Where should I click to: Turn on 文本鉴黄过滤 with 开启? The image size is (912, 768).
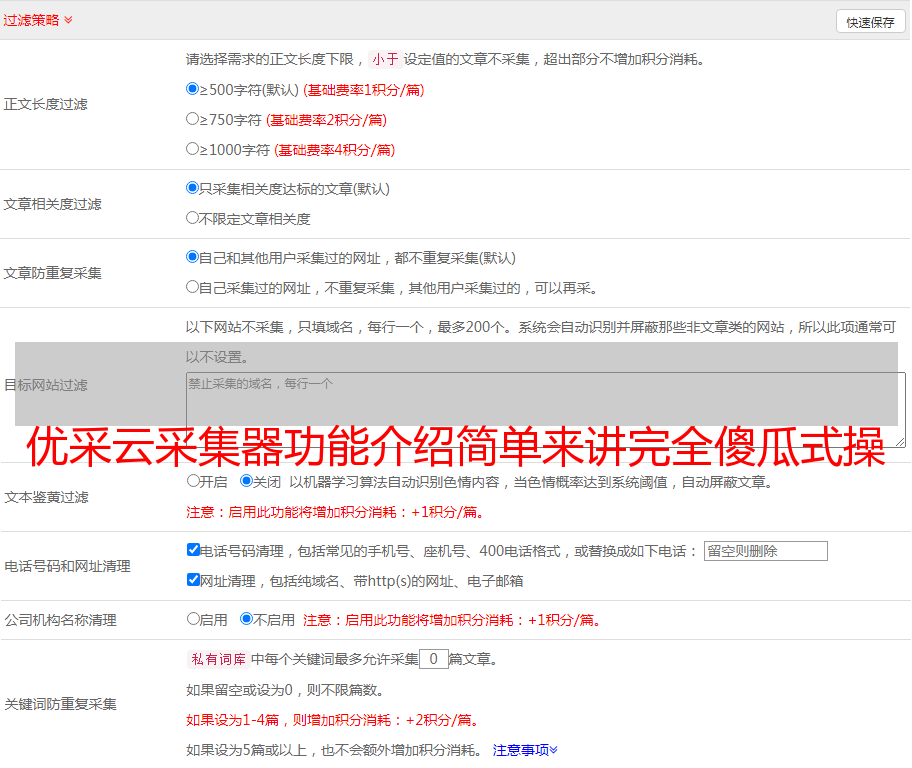(x=194, y=481)
